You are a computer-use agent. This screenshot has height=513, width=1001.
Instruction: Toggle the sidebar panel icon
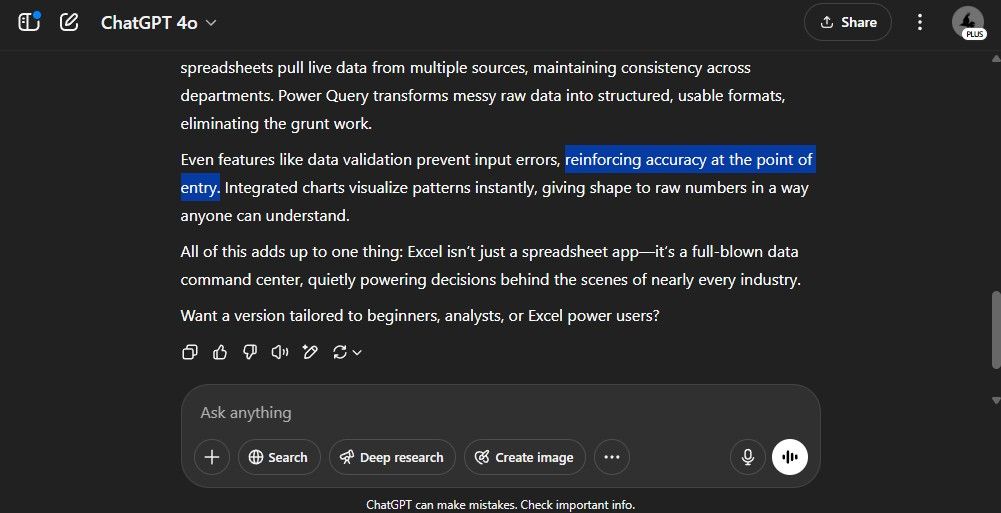[x=29, y=22]
